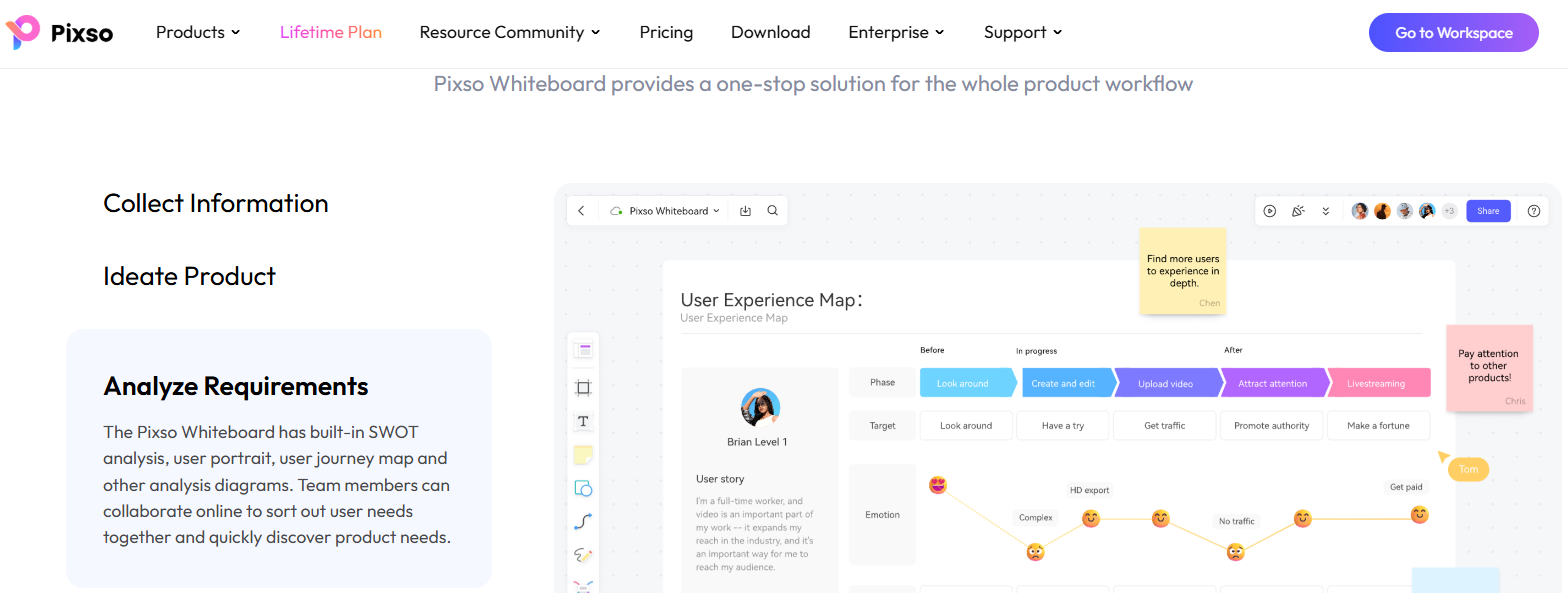
Task: Click the blue Look around phase arrow
Action: click(x=967, y=383)
